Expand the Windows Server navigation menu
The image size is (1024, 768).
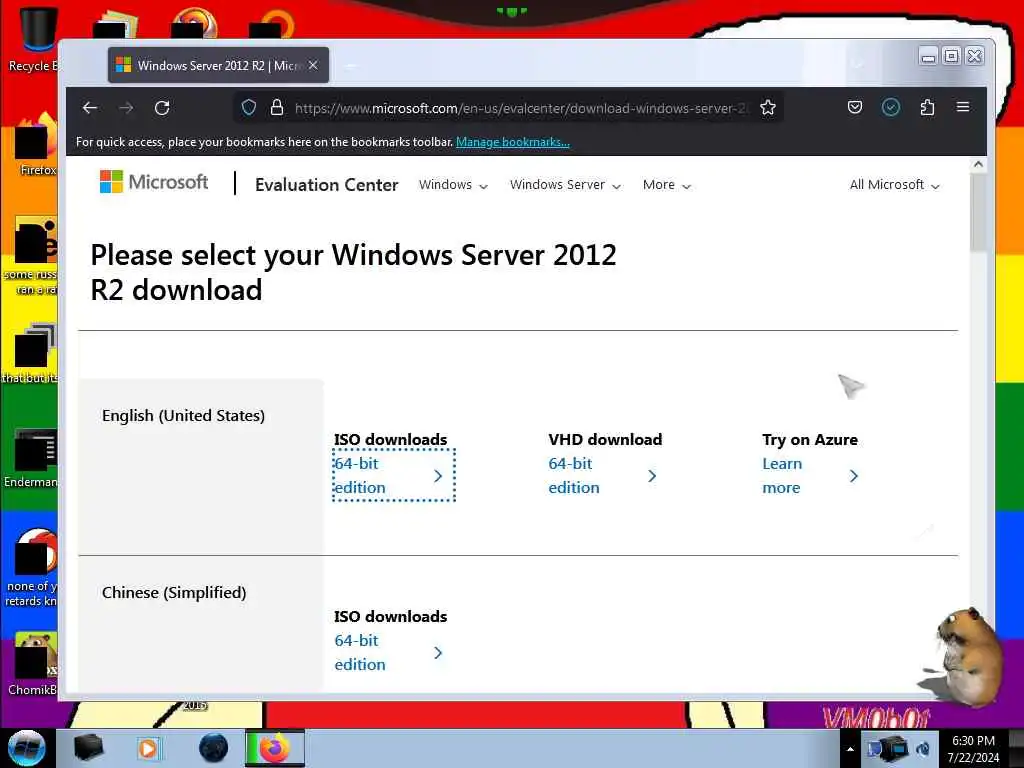[x=565, y=185]
